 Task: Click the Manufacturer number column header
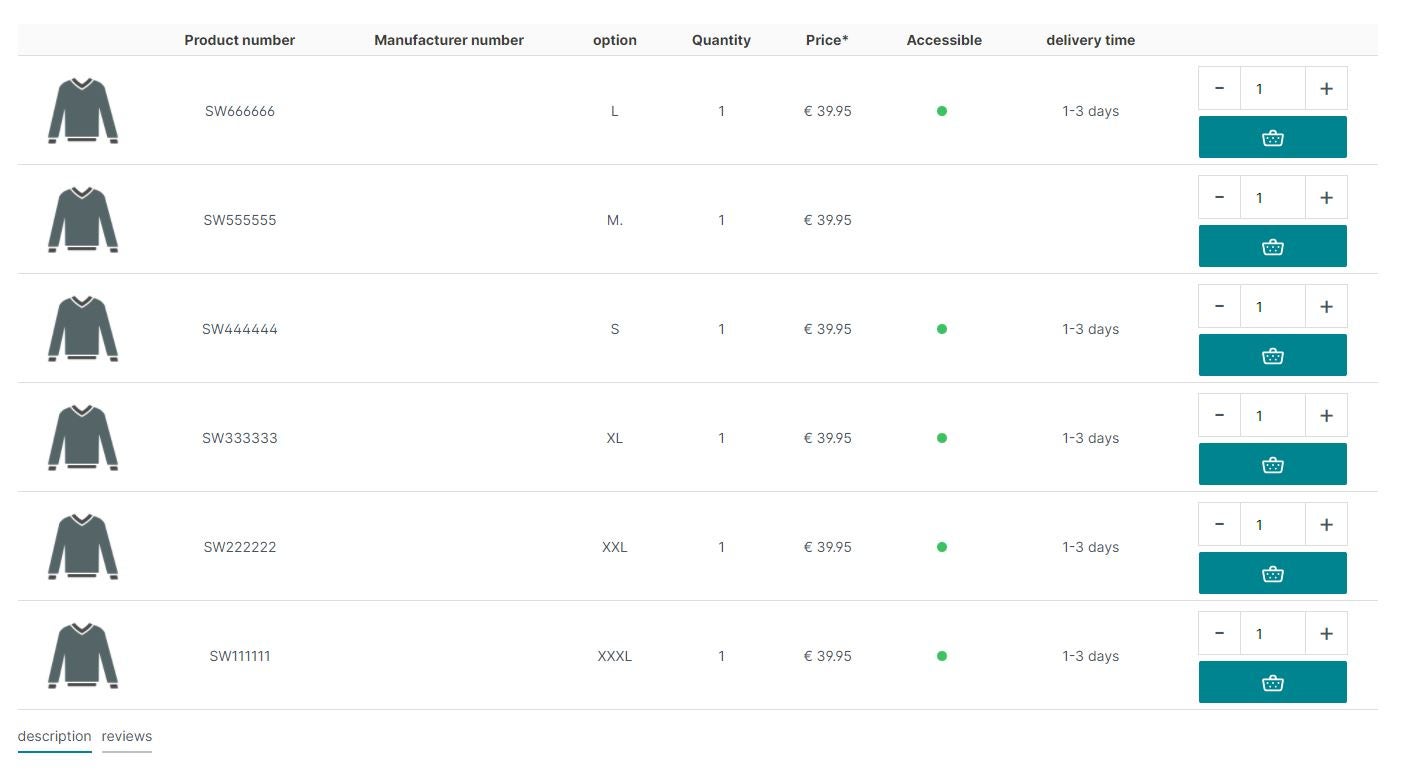pos(449,40)
